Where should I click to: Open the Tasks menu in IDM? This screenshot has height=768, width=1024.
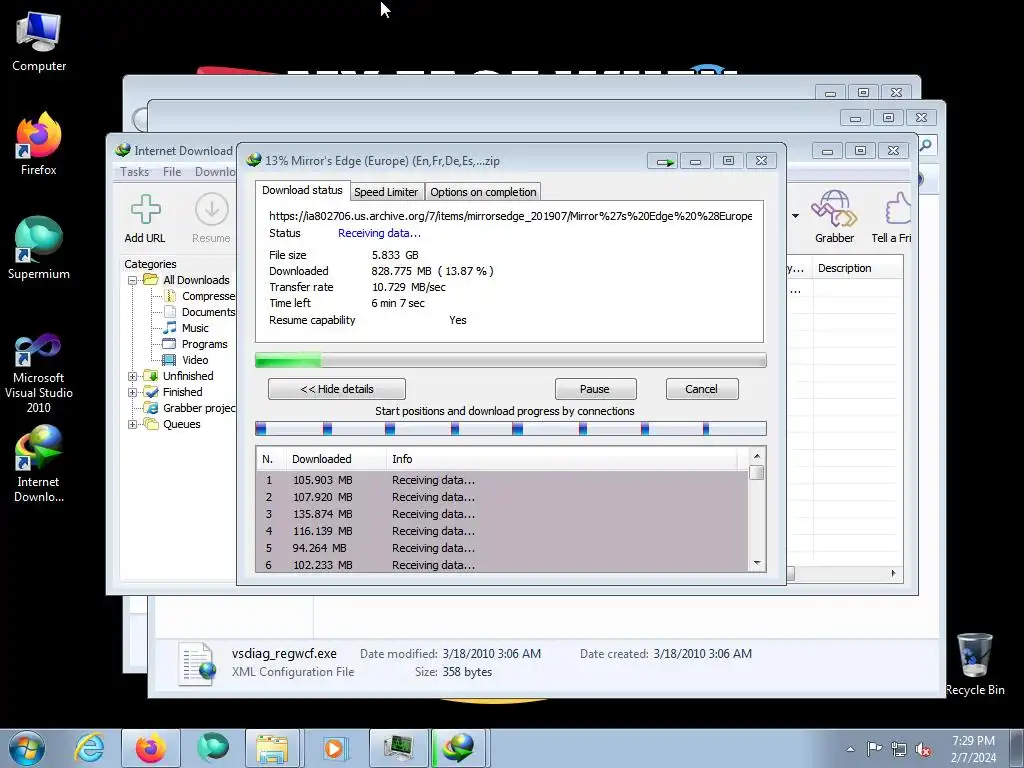coord(135,172)
